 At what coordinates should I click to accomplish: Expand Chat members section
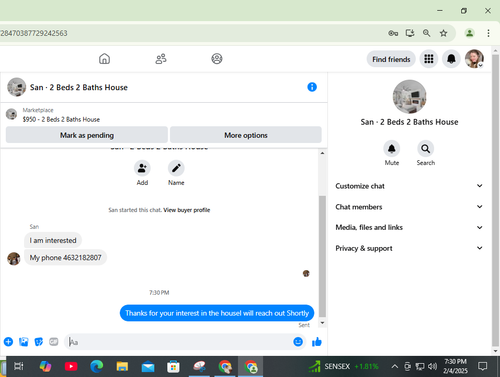click(409, 207)
